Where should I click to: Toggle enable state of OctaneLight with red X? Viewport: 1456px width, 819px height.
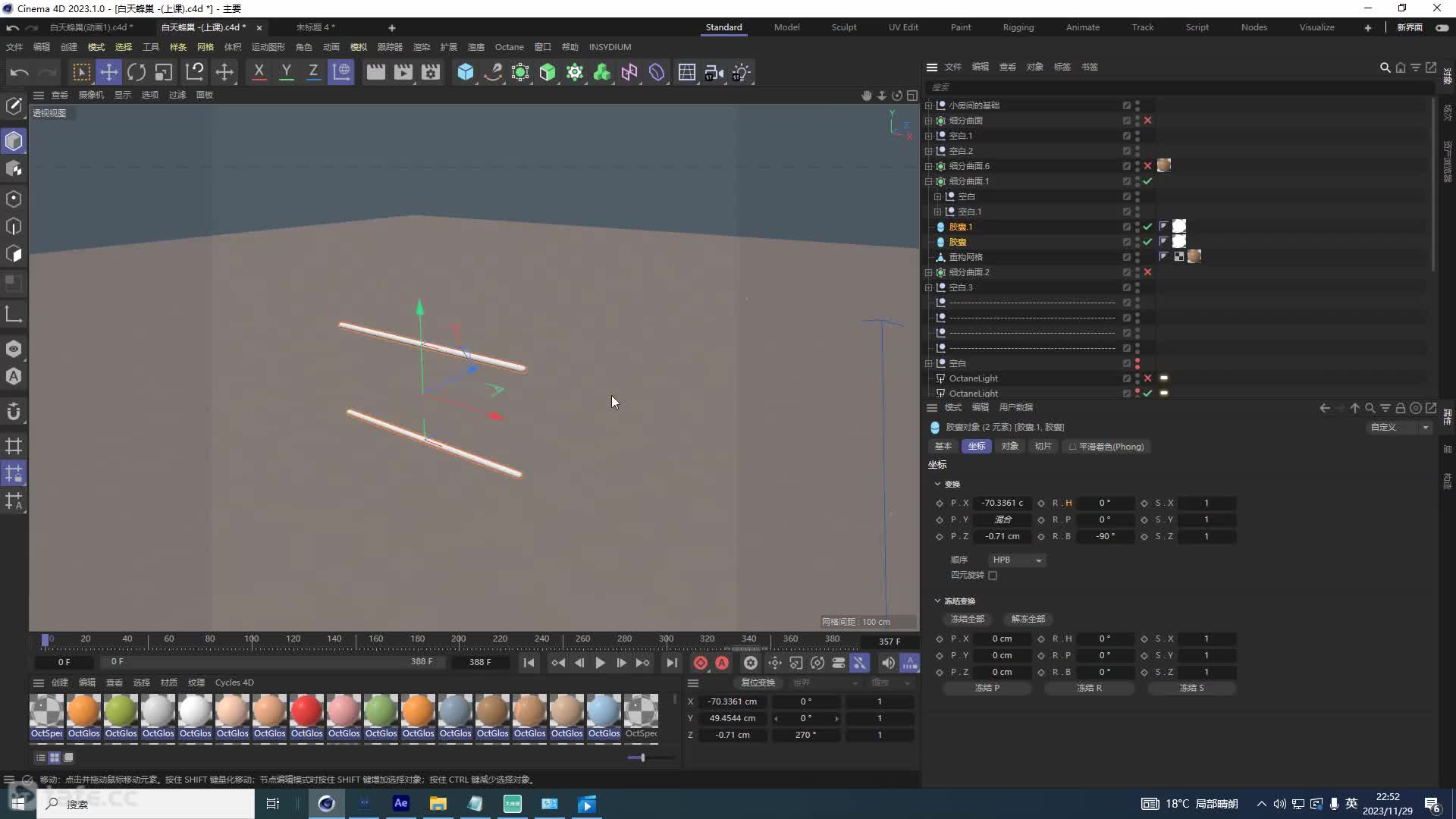[x=1147, y=378]
